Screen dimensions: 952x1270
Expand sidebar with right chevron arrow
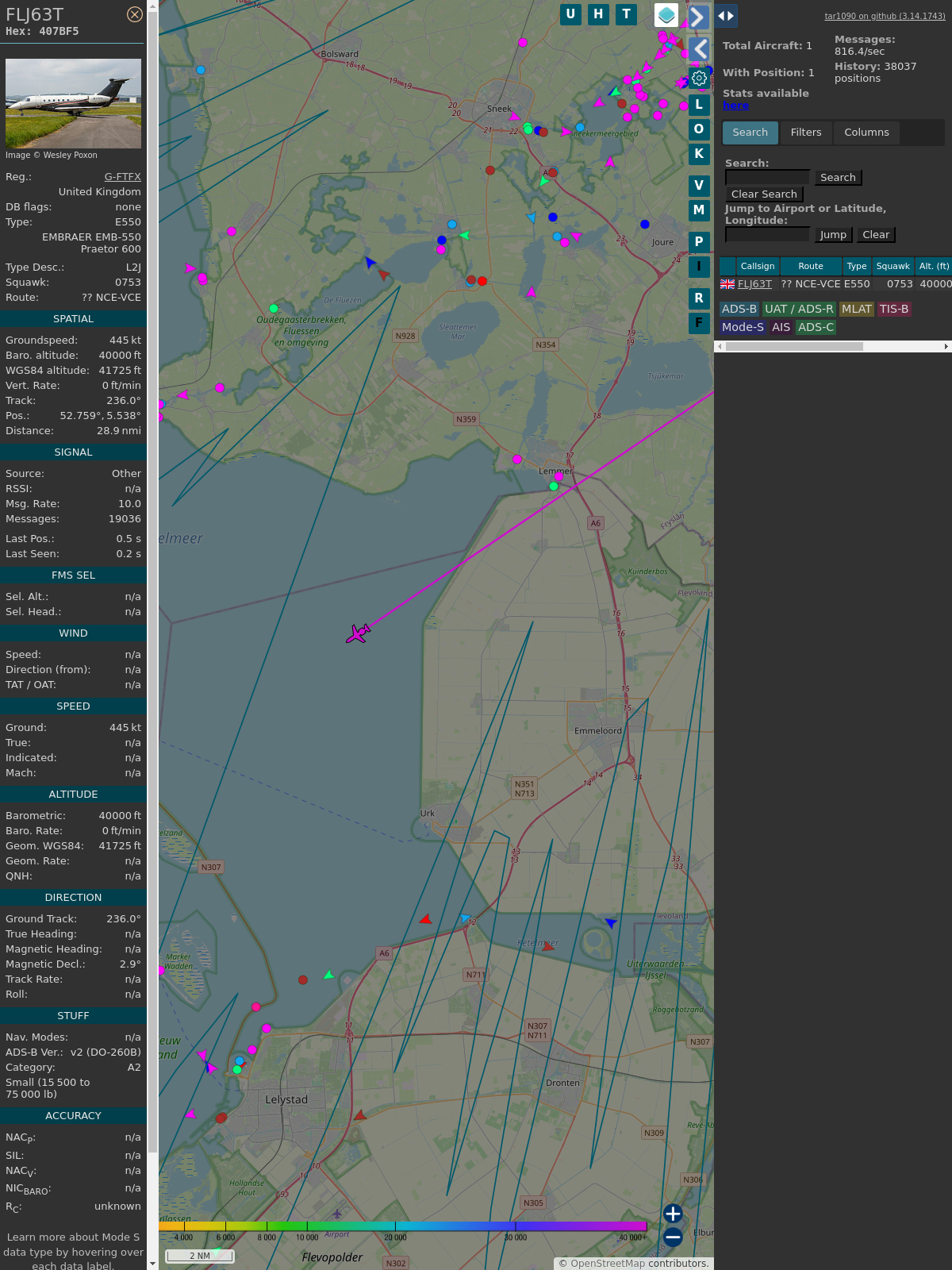[698, 17]
